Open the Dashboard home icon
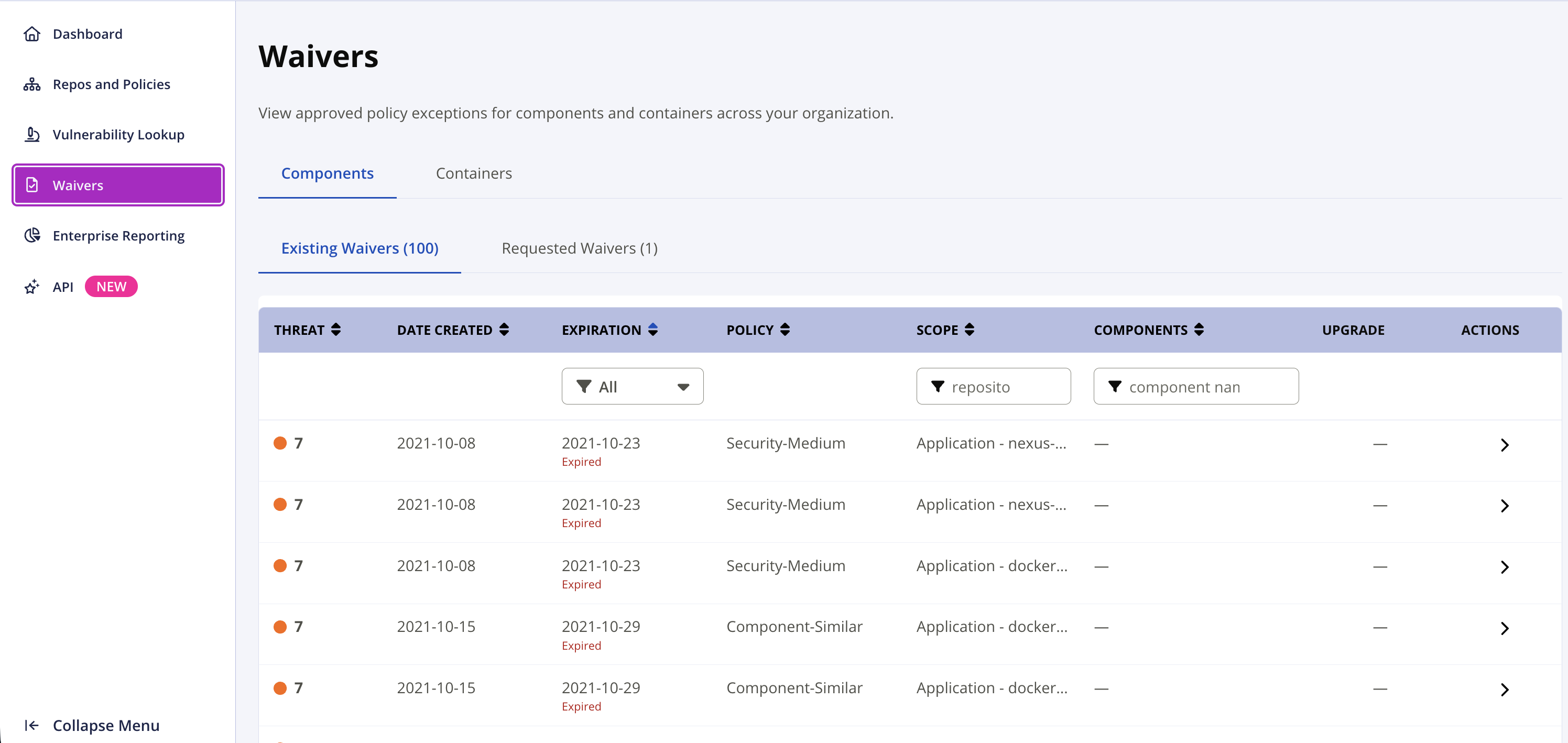This screenshot has width=1568, height=743. coord(31,34)
